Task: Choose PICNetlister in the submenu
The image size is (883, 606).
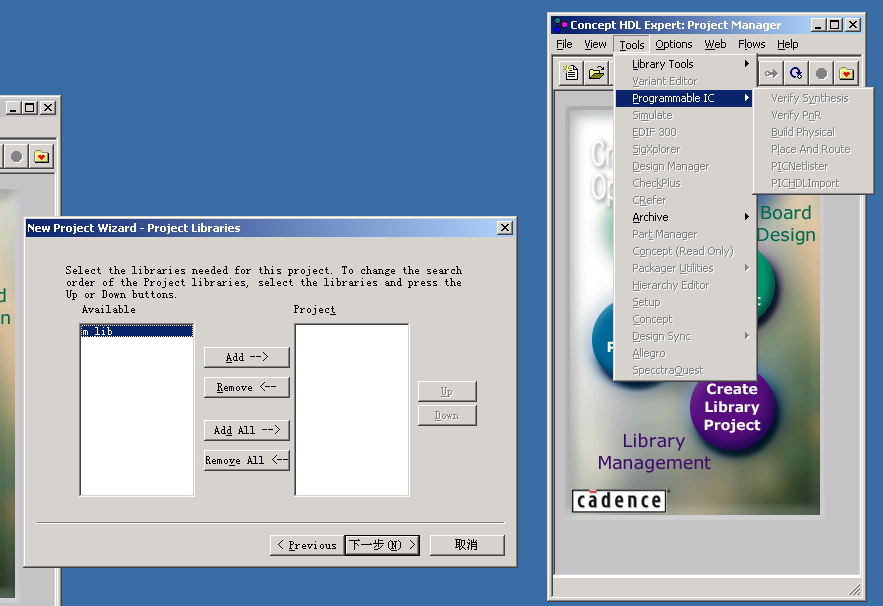Action: [813, 166]
